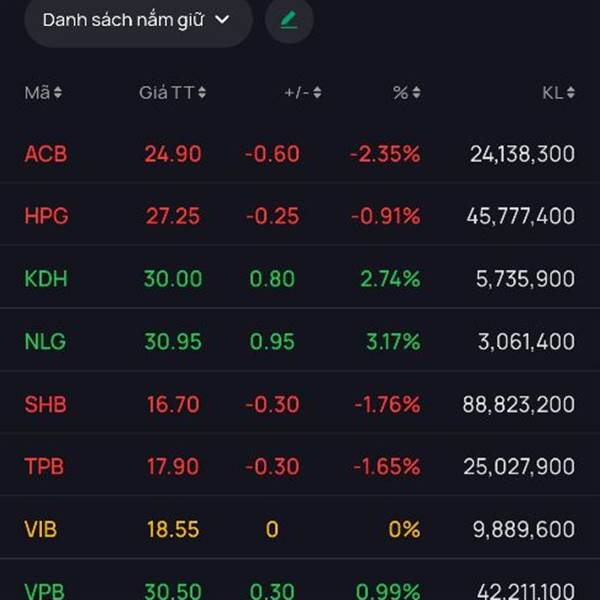Open the TPB stock details
This screenshot has width=600, height=600.
coord(45,467)
